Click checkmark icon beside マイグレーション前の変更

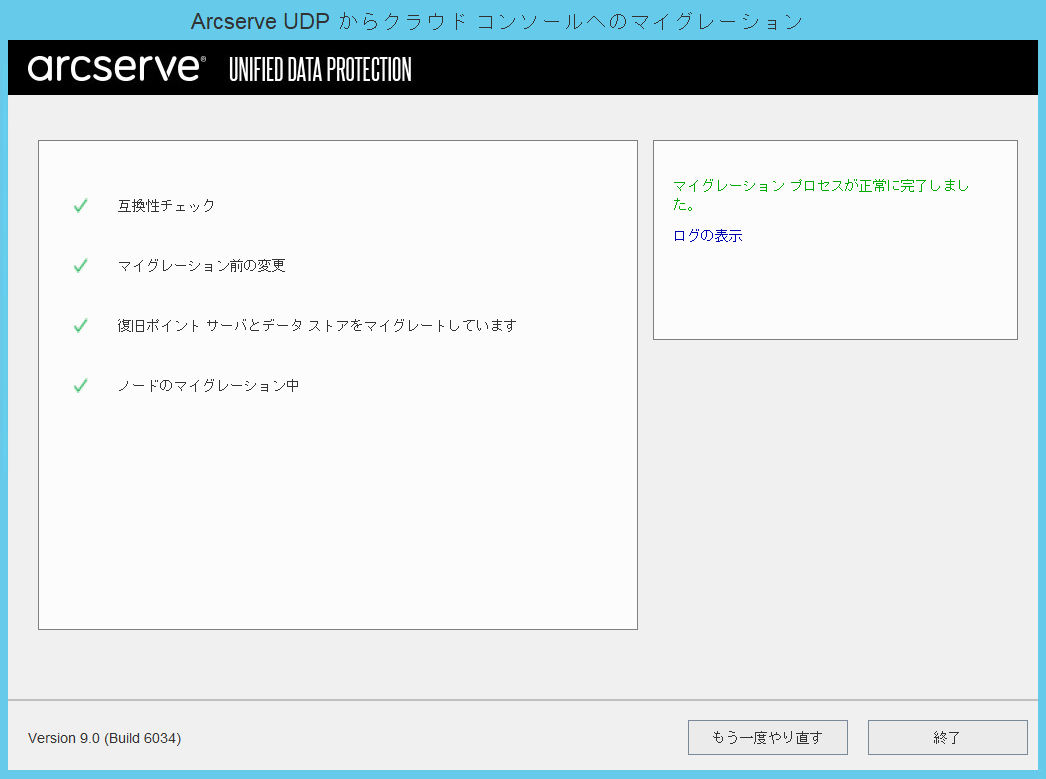pos(81,265)
